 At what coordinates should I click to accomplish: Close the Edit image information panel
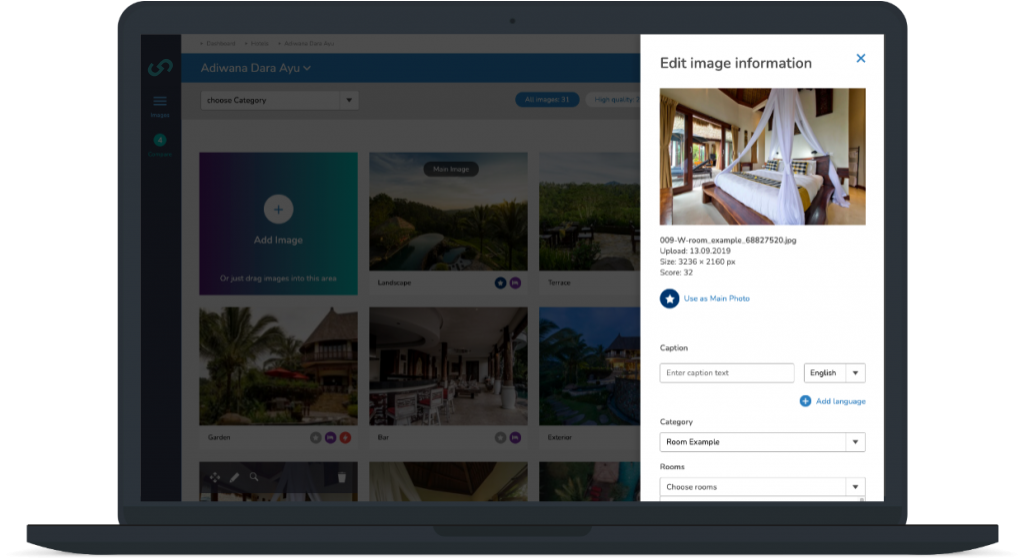(x=860, y=59)
